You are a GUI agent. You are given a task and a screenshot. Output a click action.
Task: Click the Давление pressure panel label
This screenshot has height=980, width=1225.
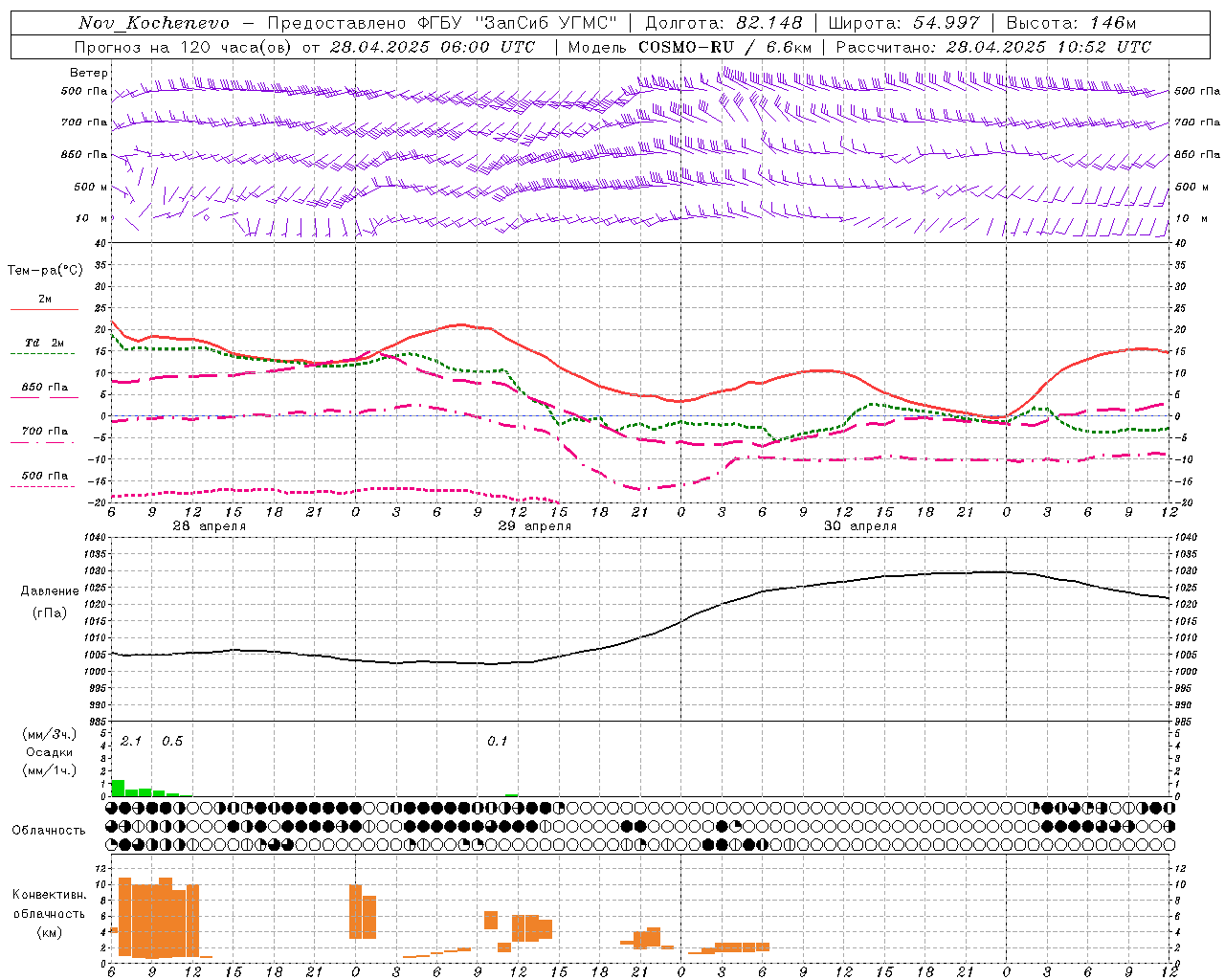coord(50,591)
